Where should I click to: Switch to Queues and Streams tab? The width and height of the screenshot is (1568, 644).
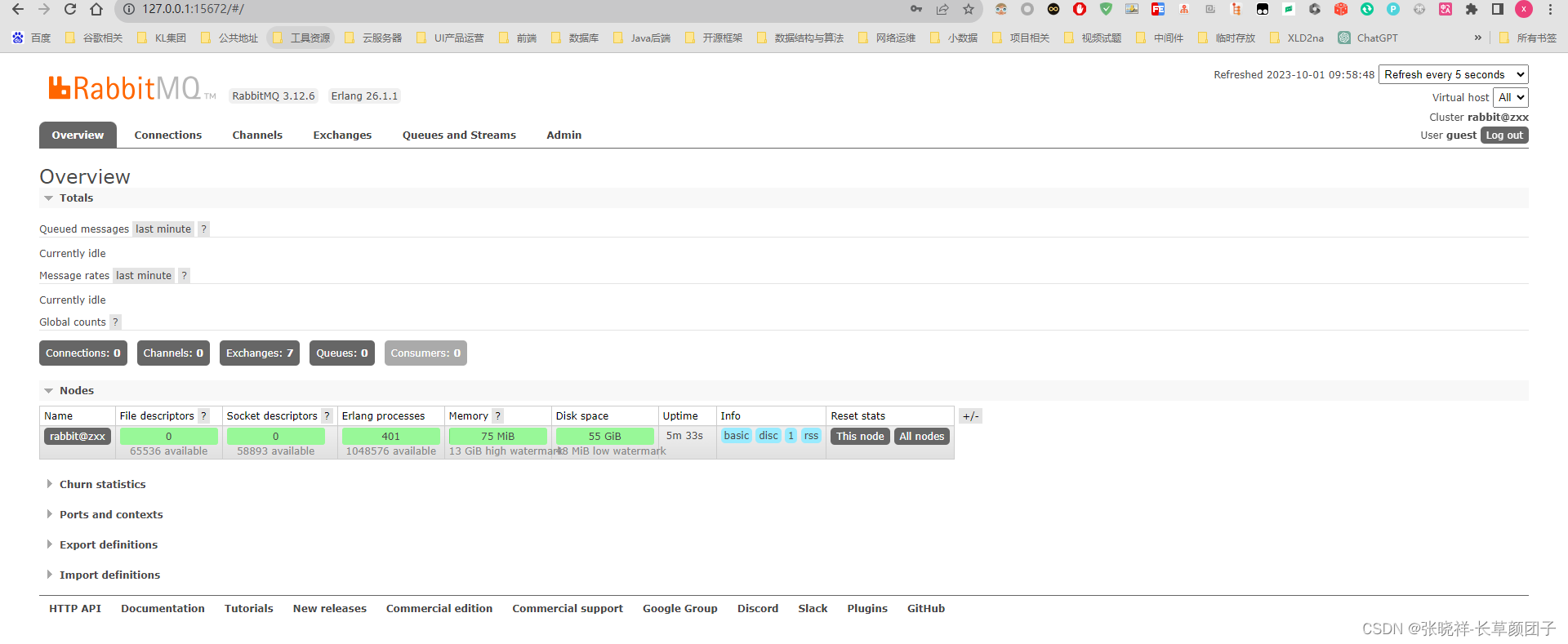459,135
